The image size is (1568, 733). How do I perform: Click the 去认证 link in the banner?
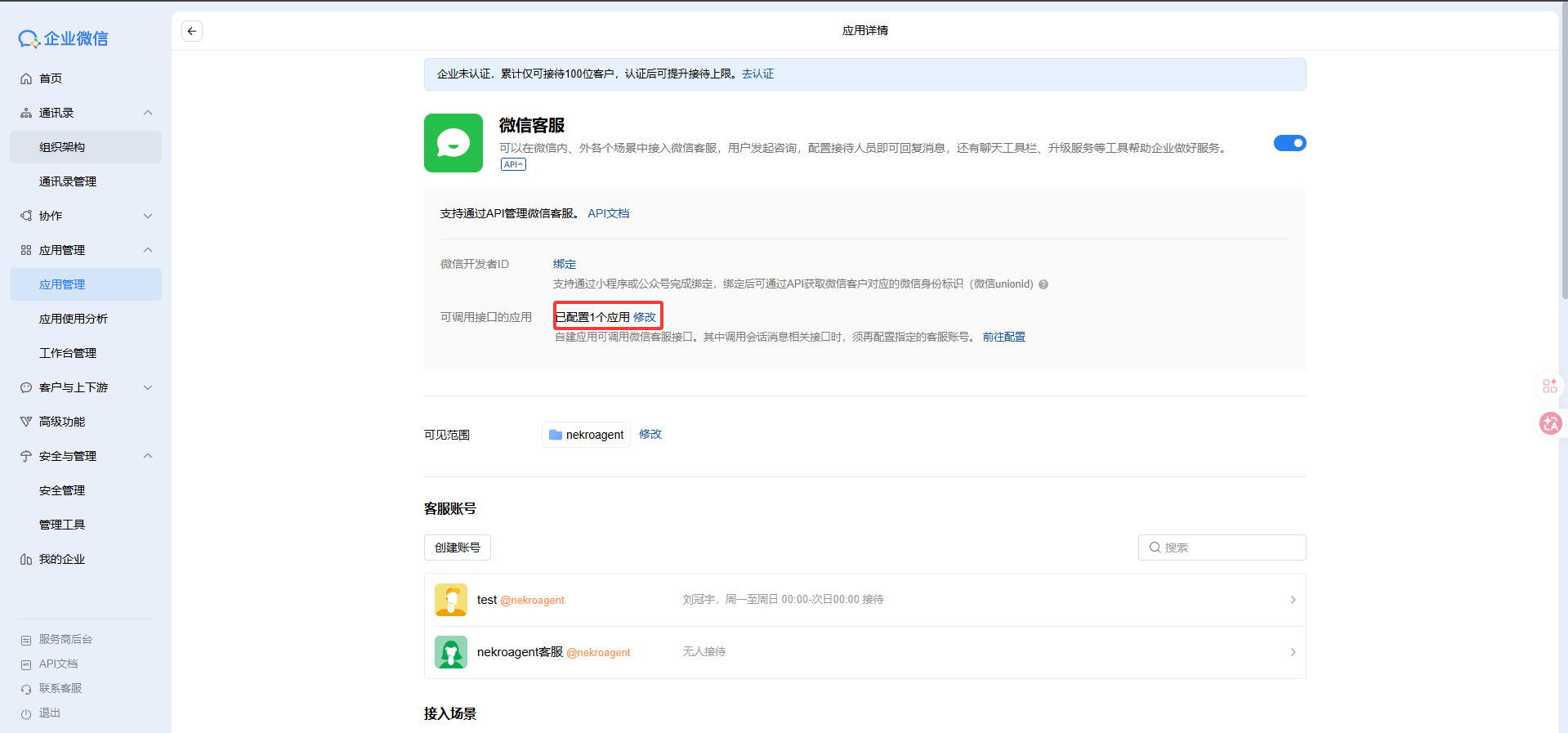click(x=757, y=74)
